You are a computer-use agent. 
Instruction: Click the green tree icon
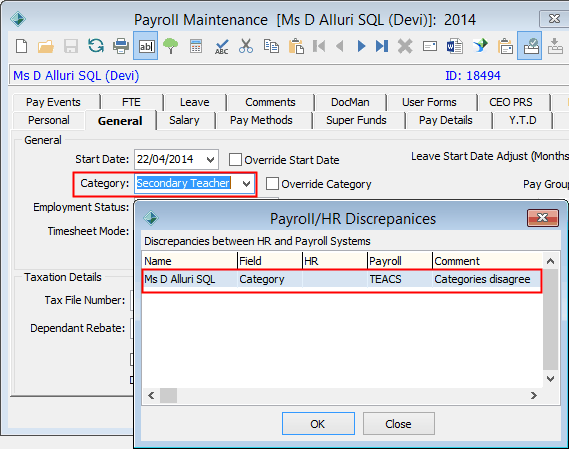coord(170,46)
